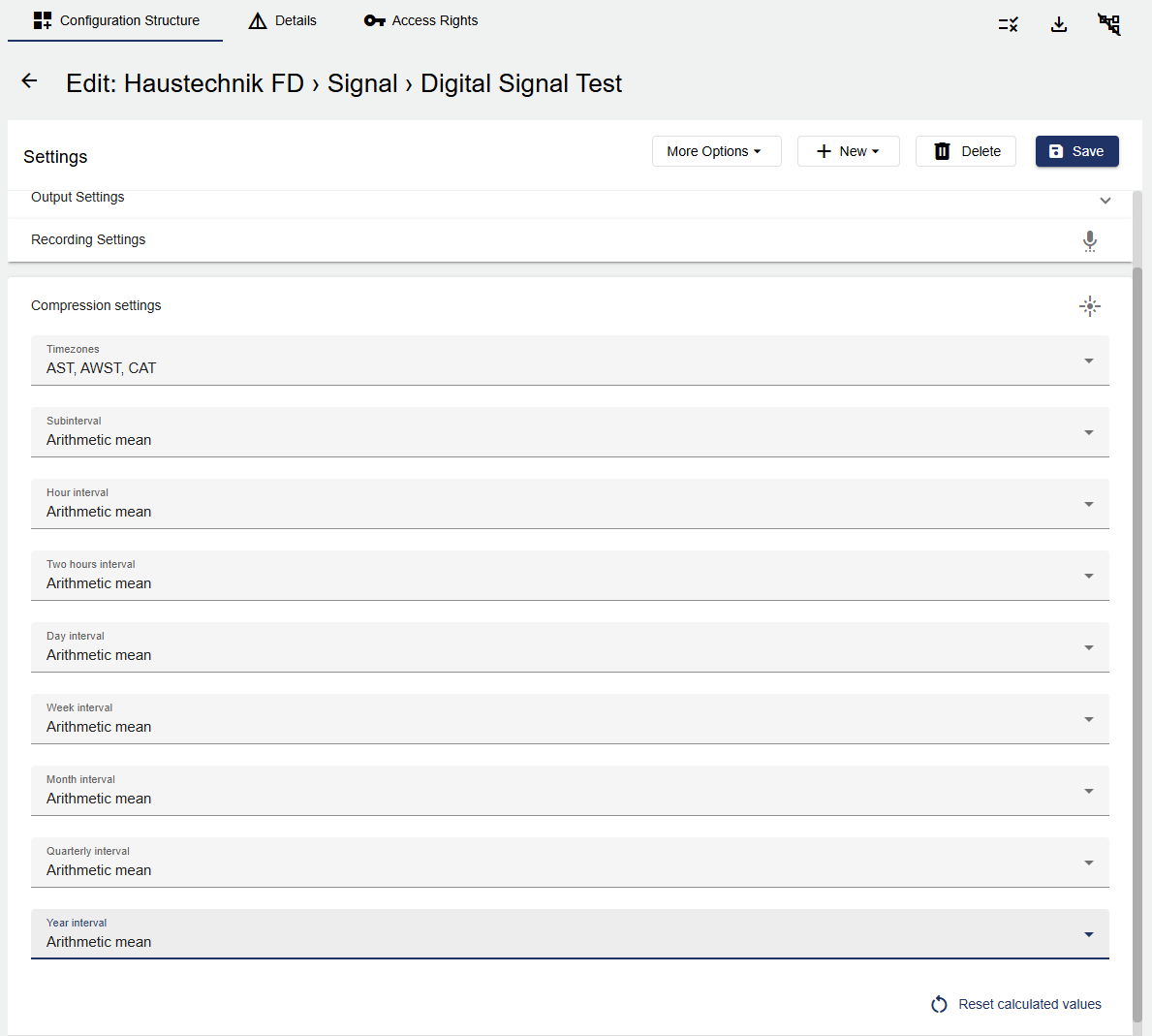Viewport: 1152px width, 1036px height.
Task: Click the download icon in top toolbar
Action: point(1059,24)
